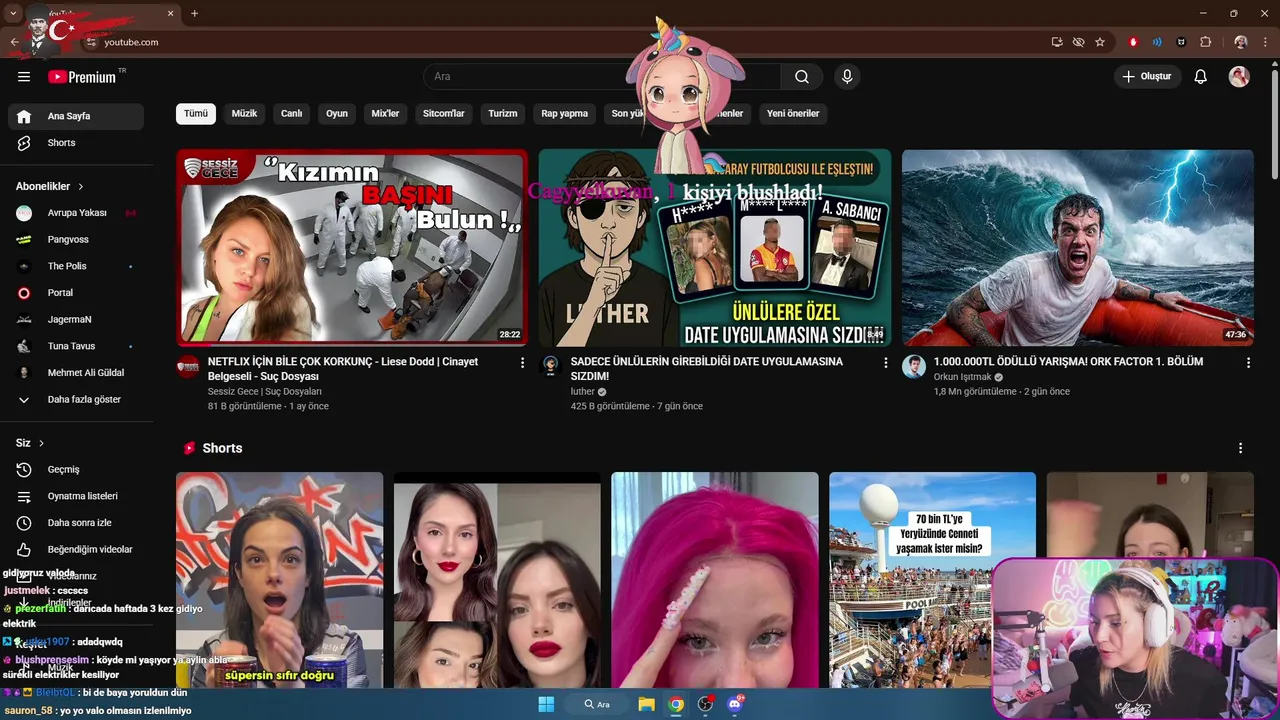The image size is (1280, 720).
Task: Open Google Chrome from taskbar
Action: coord(676,704)
